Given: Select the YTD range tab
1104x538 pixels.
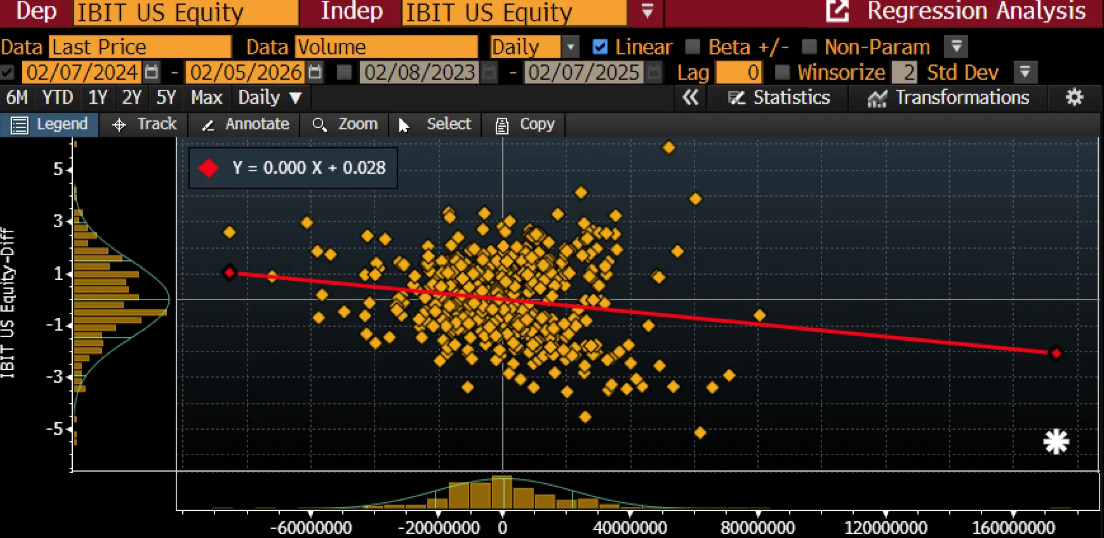Looking at the screenshot, I should [58, 98].
